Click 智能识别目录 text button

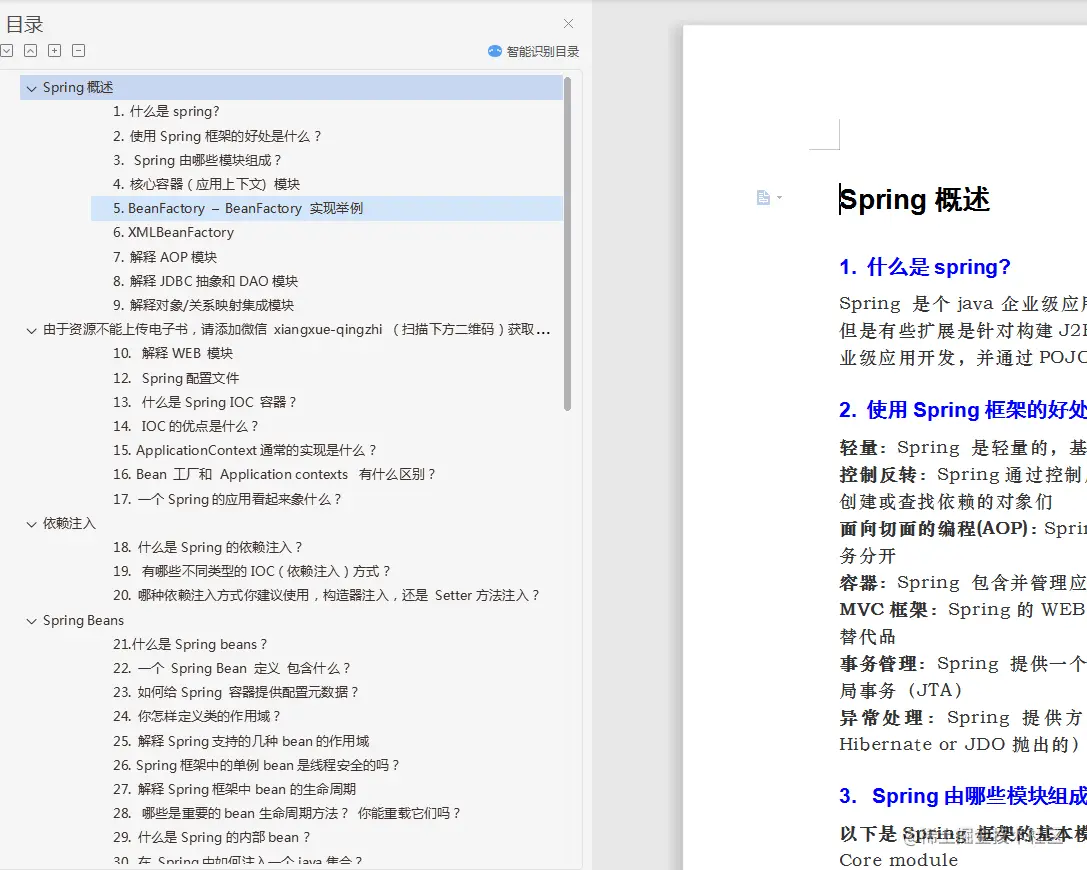(542, 51)
